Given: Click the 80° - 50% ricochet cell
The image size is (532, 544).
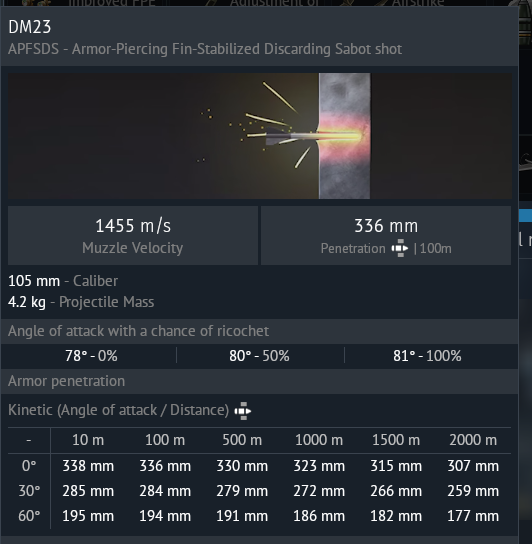Looking at the screenshot, I should 259,356.
